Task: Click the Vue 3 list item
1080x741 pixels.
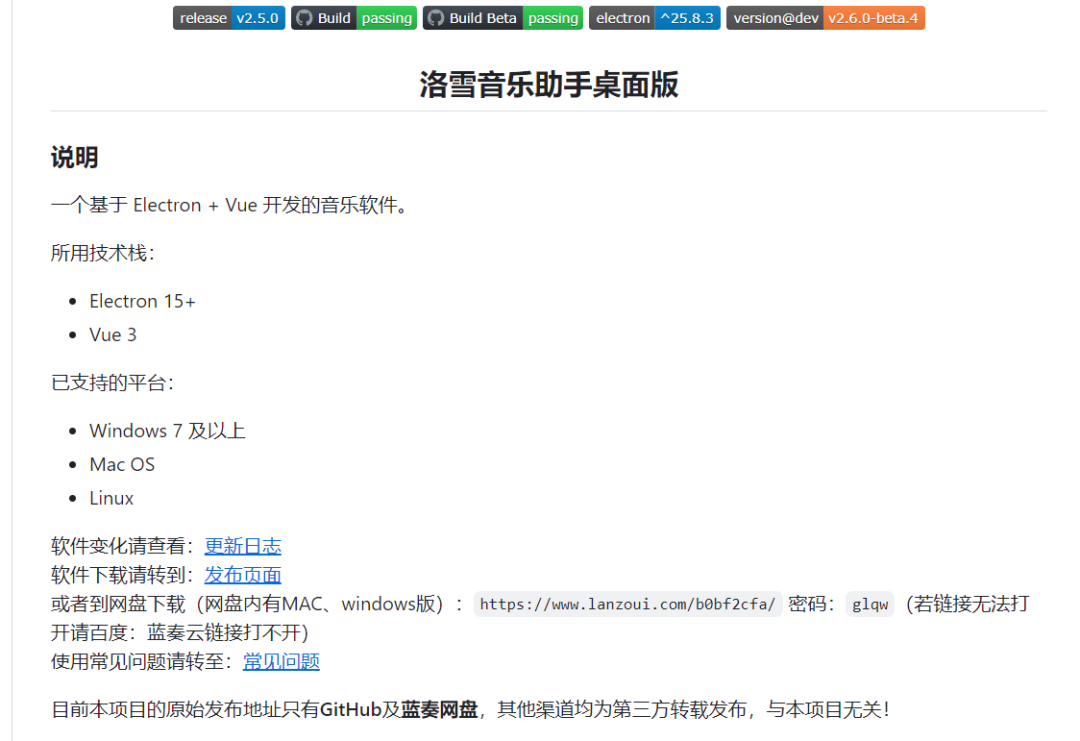Action: point(113,335)
